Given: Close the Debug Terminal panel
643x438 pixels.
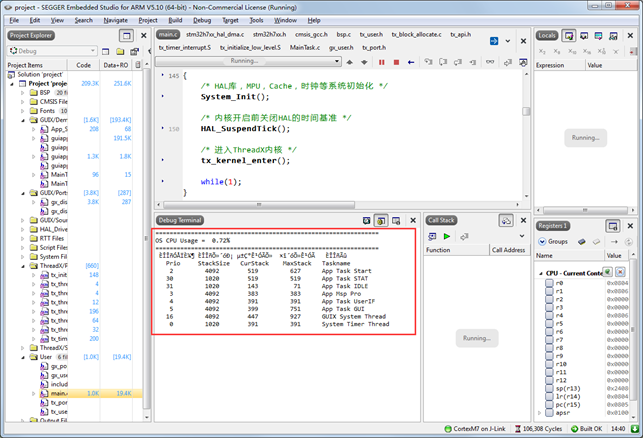Looking at the screenshot, I should pyautogui.click(x=411, y=220).
